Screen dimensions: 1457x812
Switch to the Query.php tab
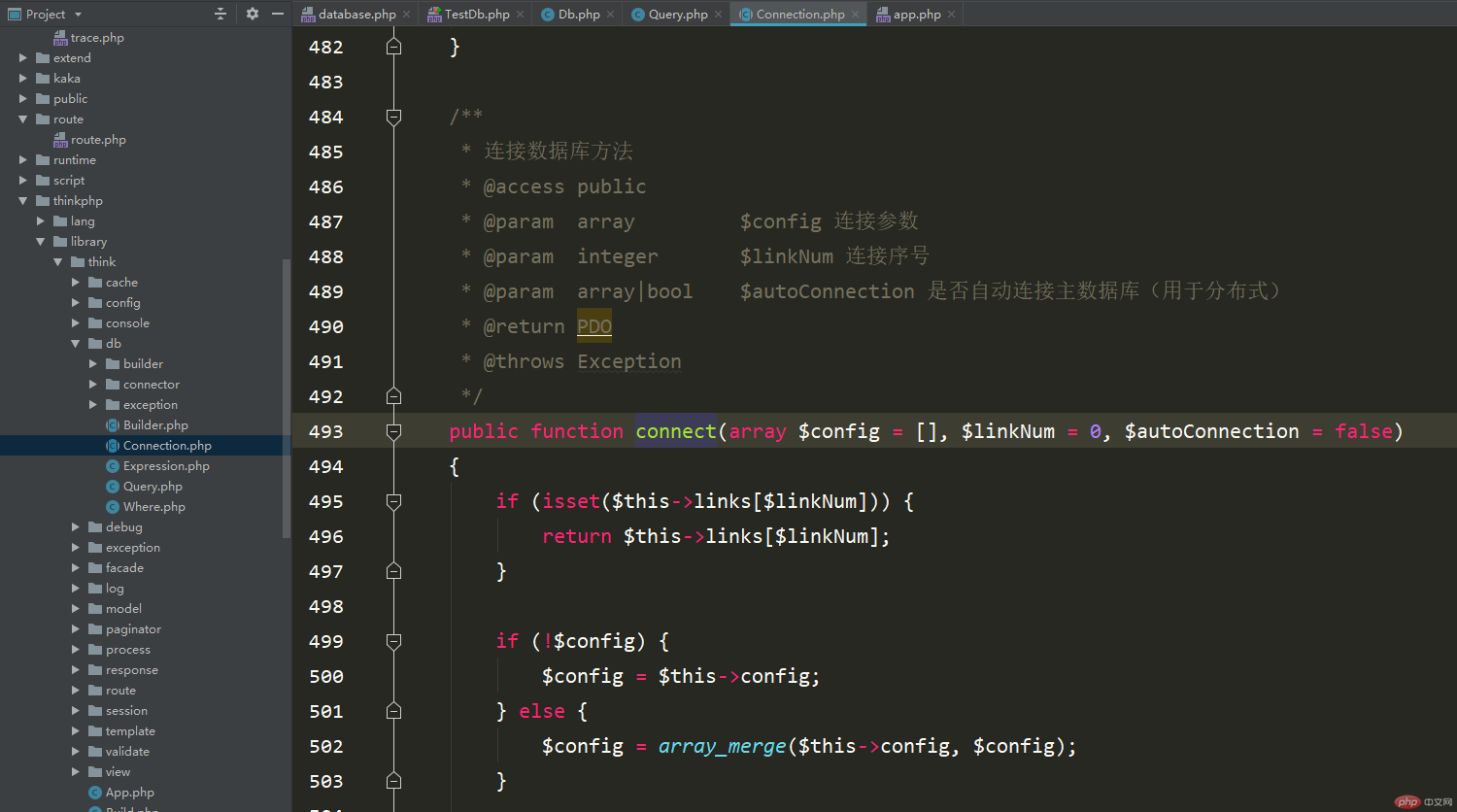point(677,14)
